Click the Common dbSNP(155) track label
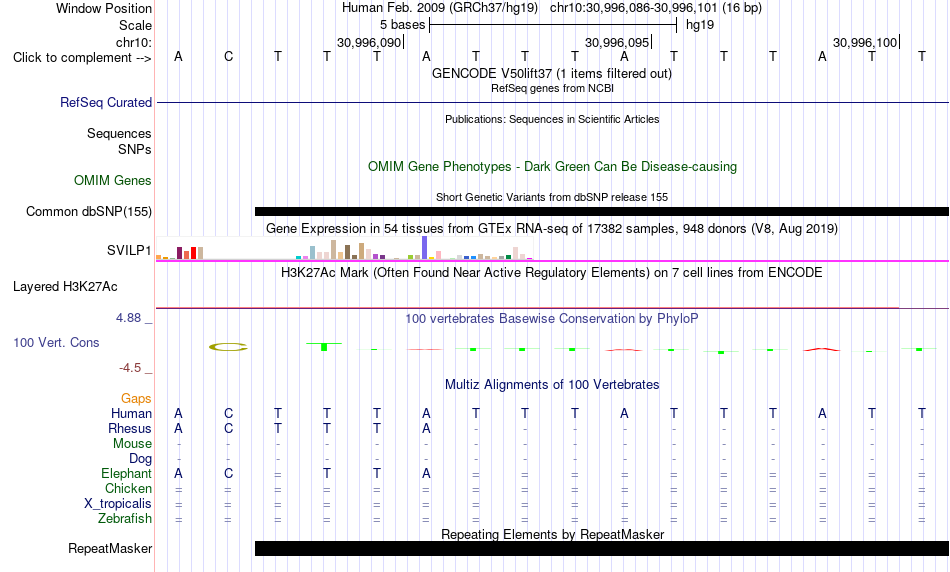950x572 pixels. 89,211
